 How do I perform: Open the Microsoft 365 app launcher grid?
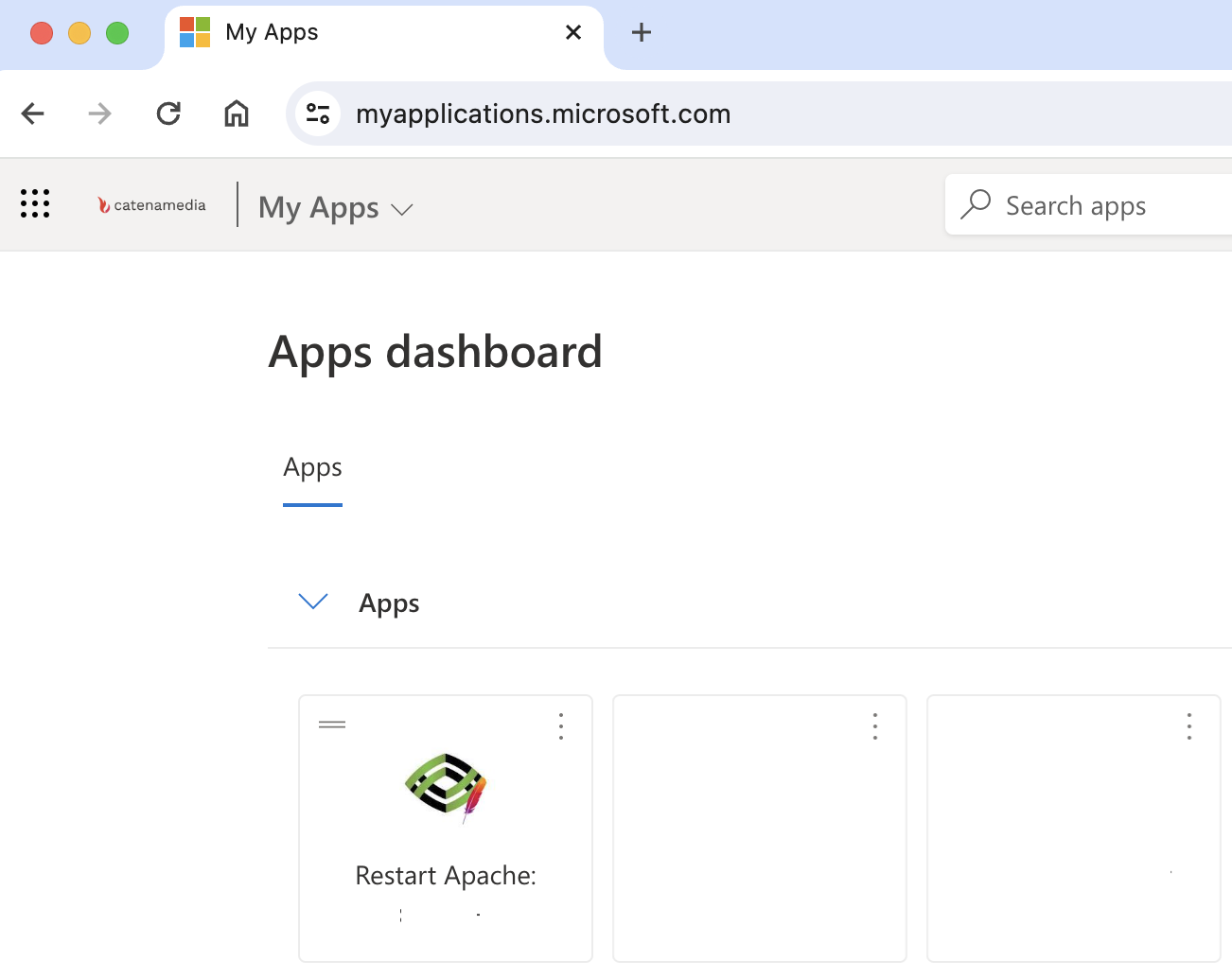35,203
